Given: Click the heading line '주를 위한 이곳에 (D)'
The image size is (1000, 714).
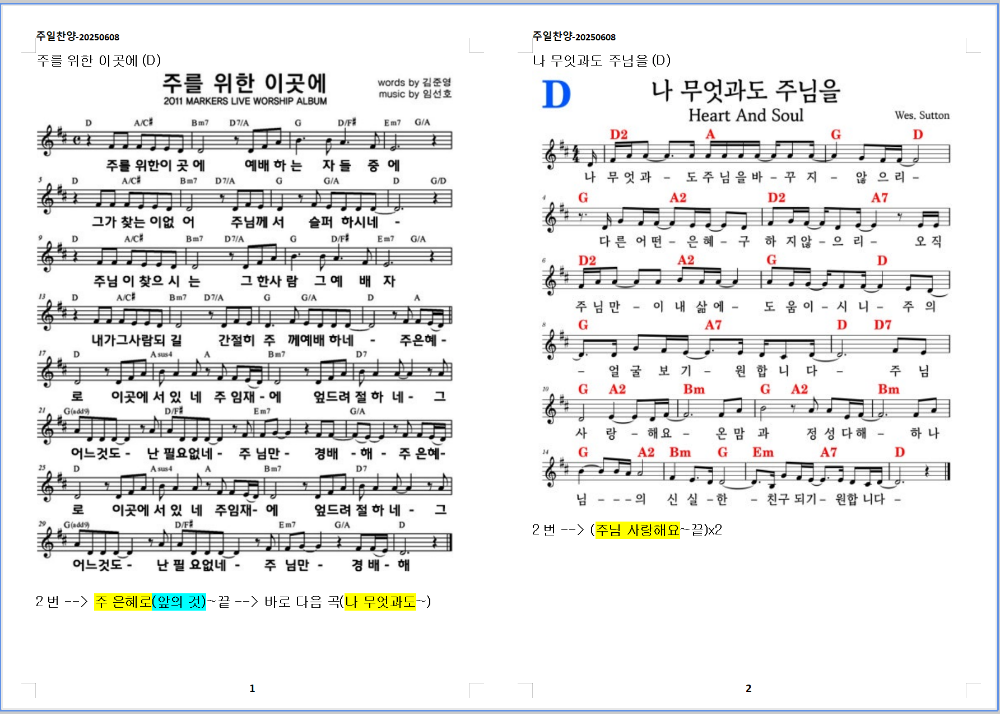Looking at the screenshot, I should [99, 61].
